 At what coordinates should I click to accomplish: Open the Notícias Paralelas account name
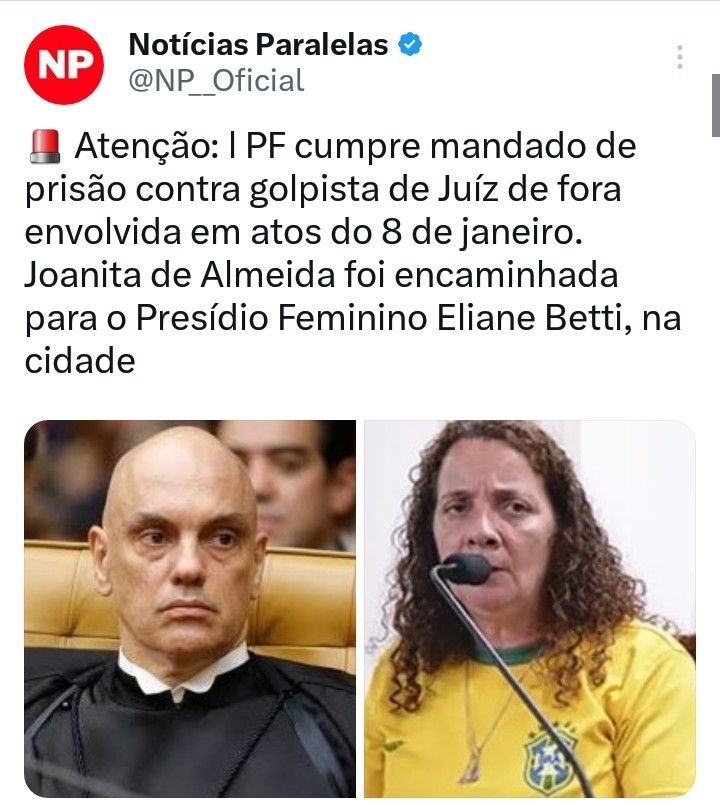click(258, 44)
